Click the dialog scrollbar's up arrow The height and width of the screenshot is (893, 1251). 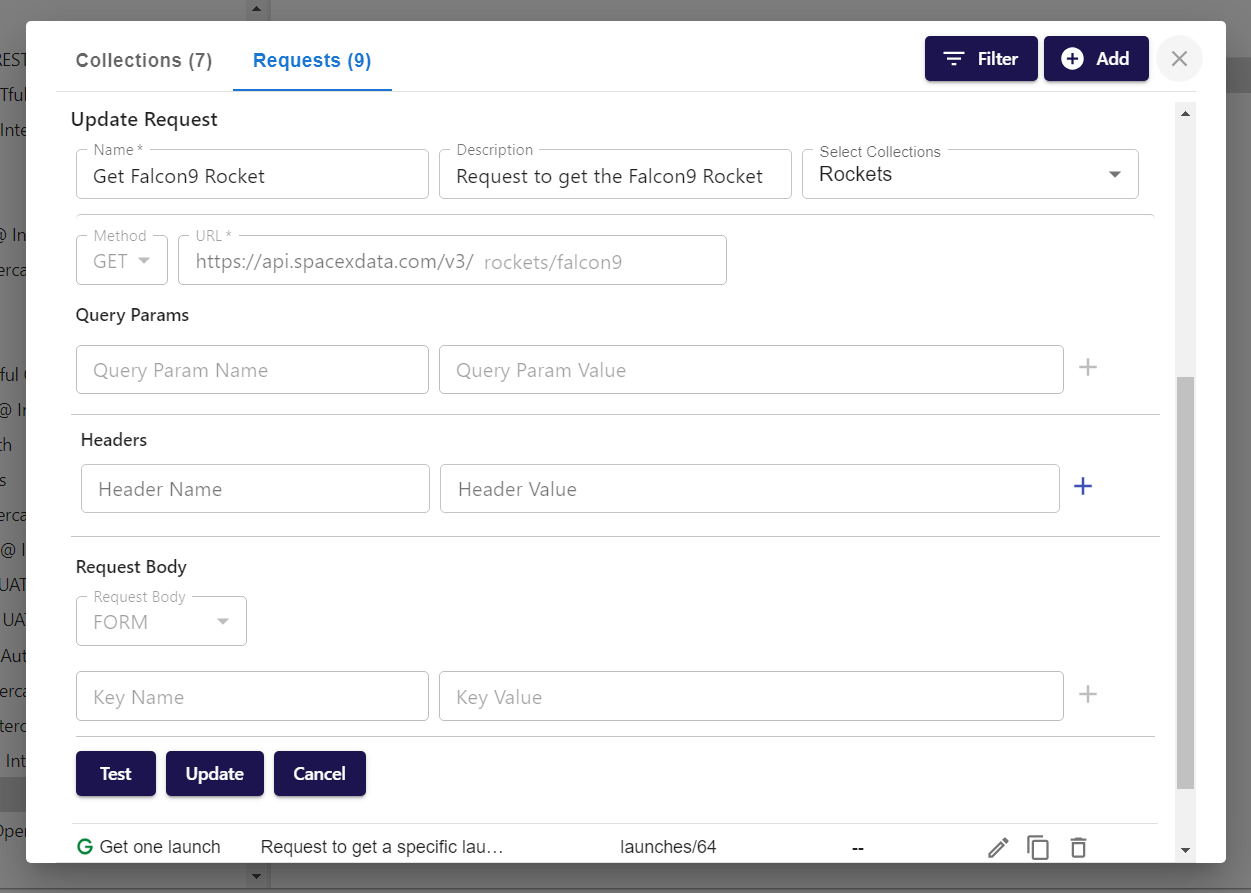[1186, 113]
